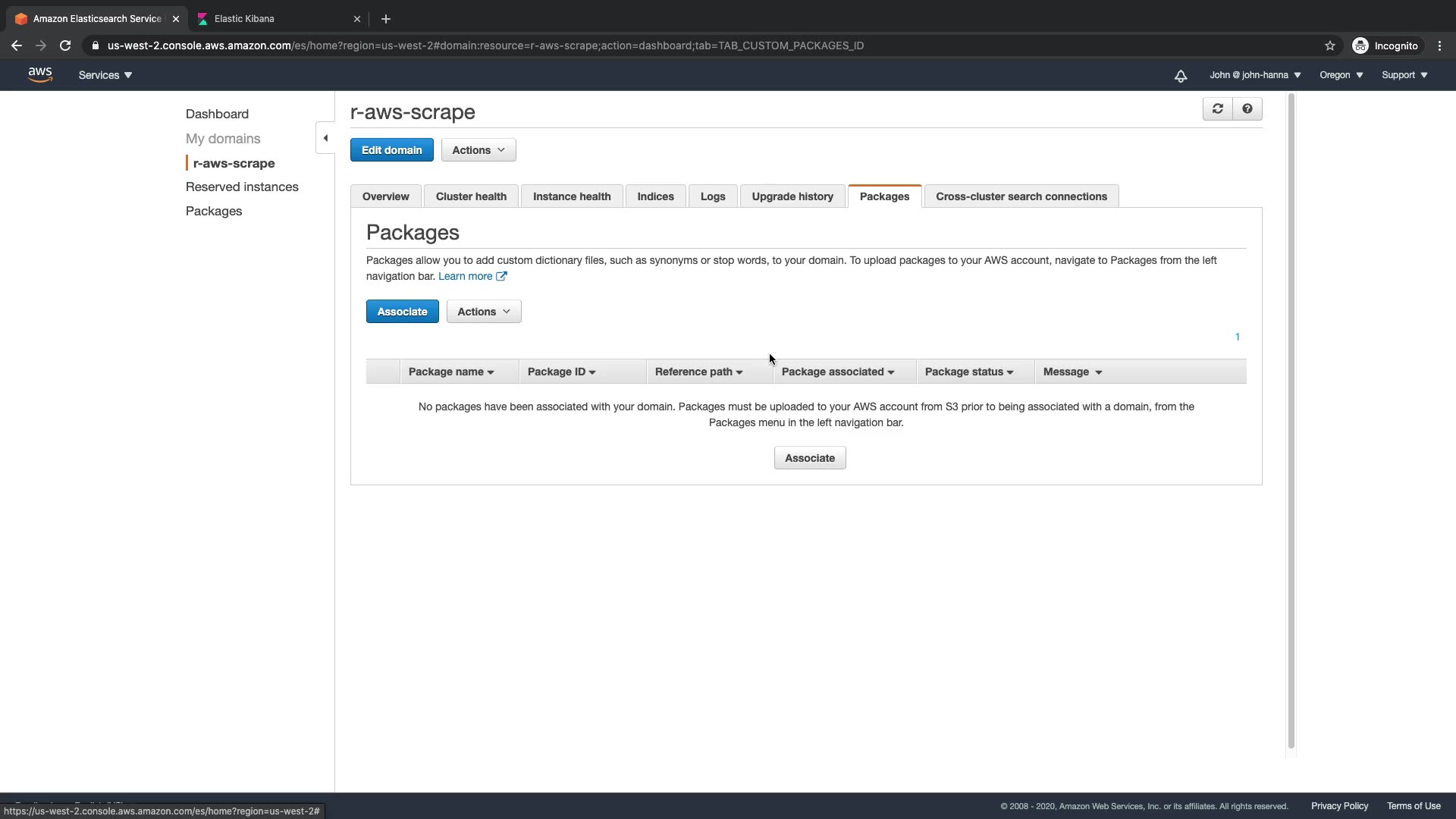Expand the Oregon region selector

(1341, 75)
